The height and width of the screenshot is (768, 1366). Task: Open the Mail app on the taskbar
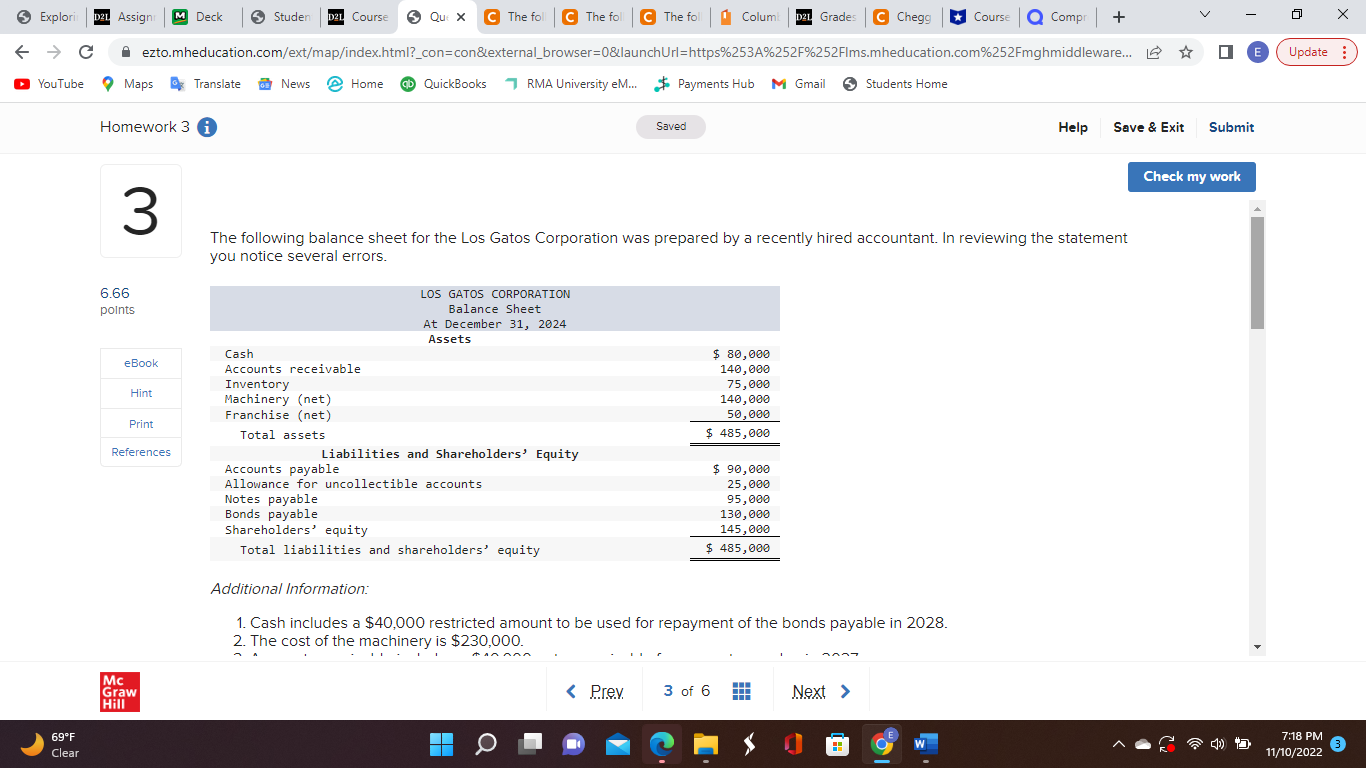click(618, 745)
